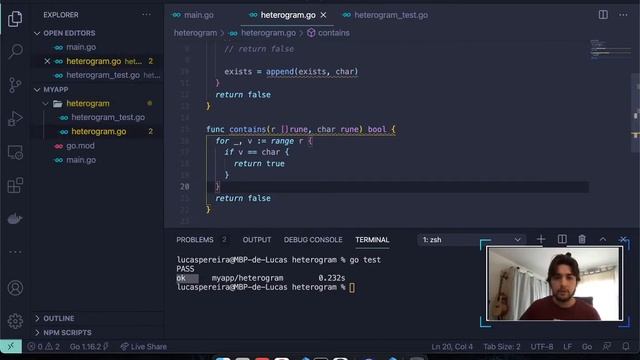Open the 1: zsh terminal selector dropdown
This screenshot has width=640, height=360.
pyautogui.click(x=471, y=240)
